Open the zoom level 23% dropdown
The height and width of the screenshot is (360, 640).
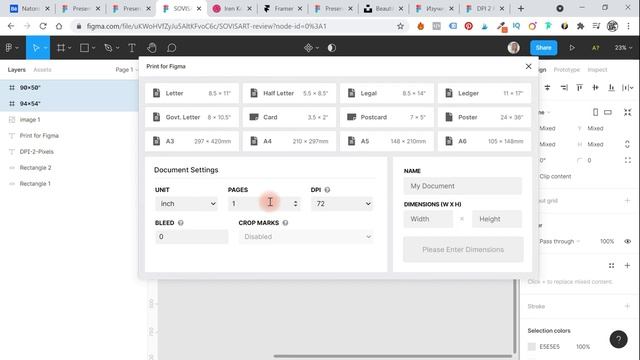tap(623, 48)
